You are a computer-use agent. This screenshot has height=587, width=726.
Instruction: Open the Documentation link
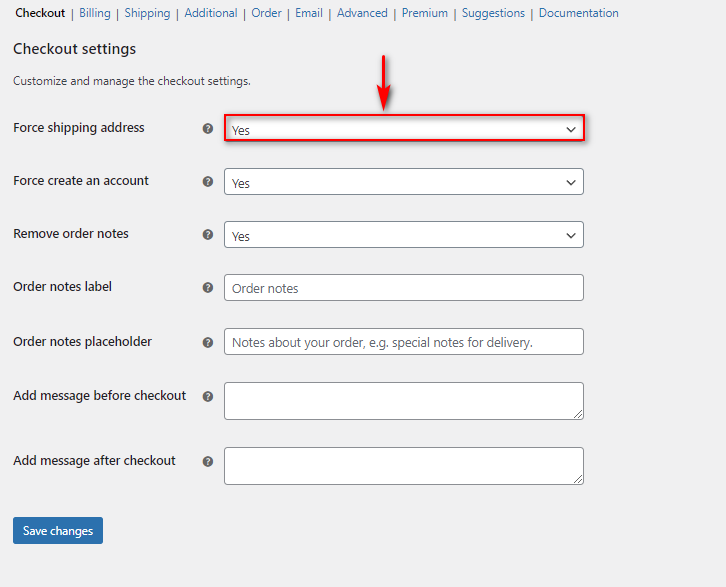pos(578,13)
